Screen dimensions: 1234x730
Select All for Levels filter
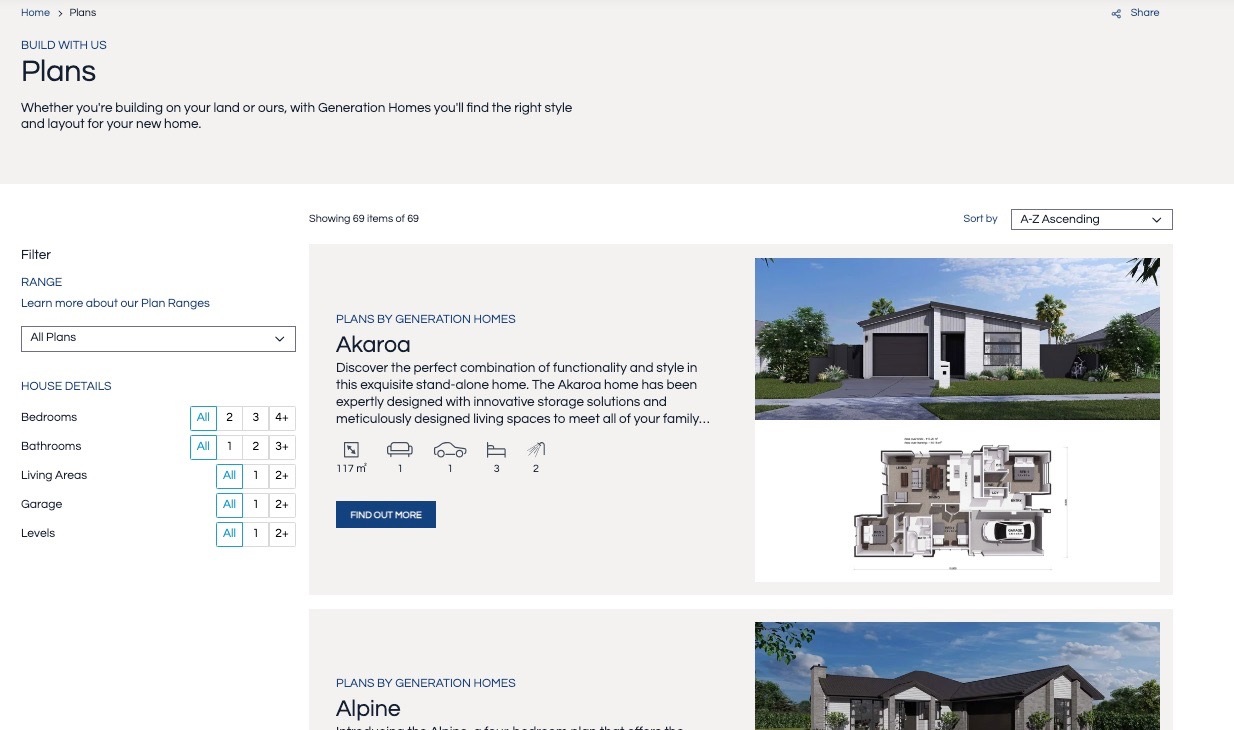(229, 534)
